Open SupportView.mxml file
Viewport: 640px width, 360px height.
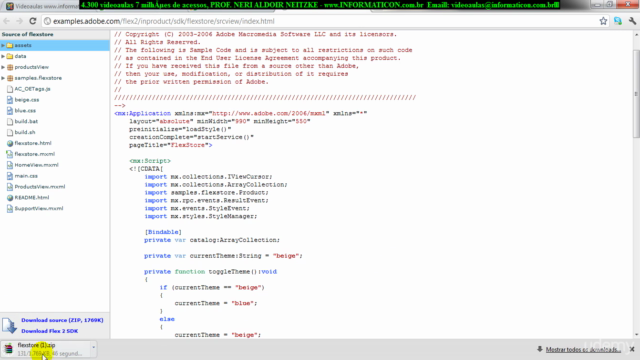[x=39, y=209]
